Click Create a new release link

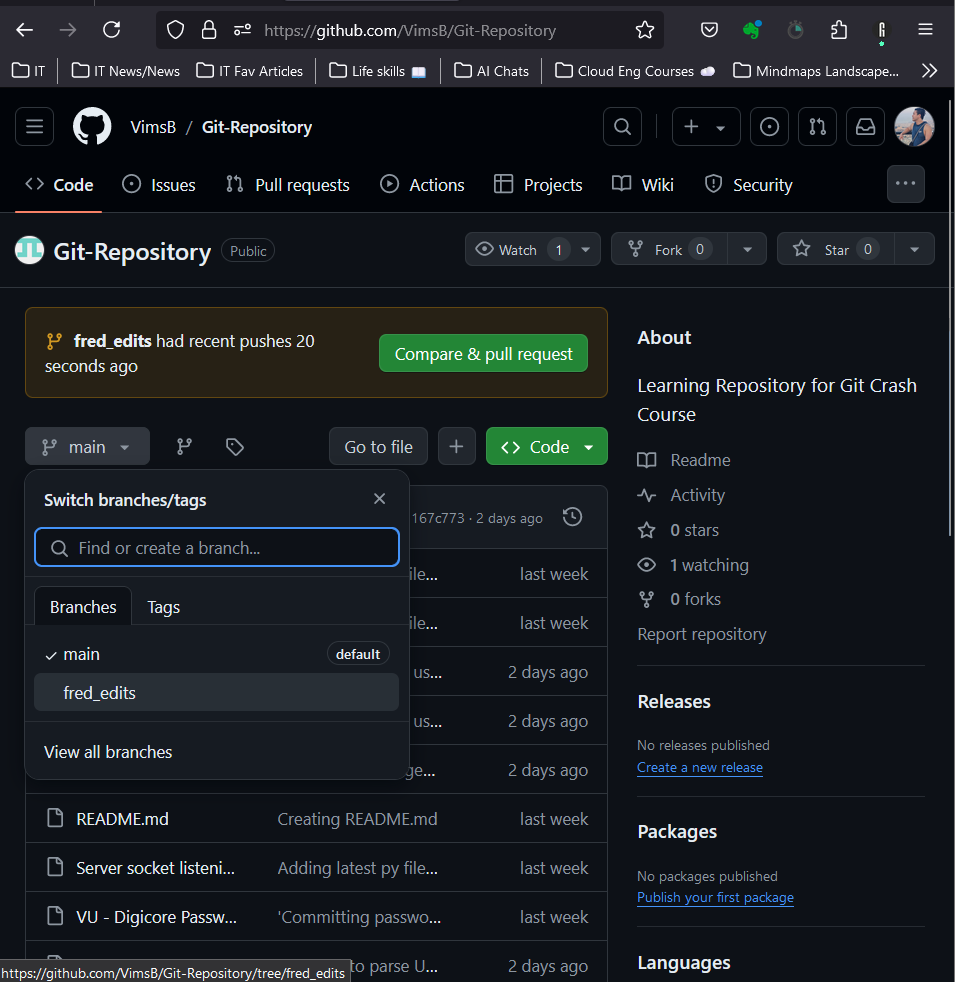click(x=699, y=767)
